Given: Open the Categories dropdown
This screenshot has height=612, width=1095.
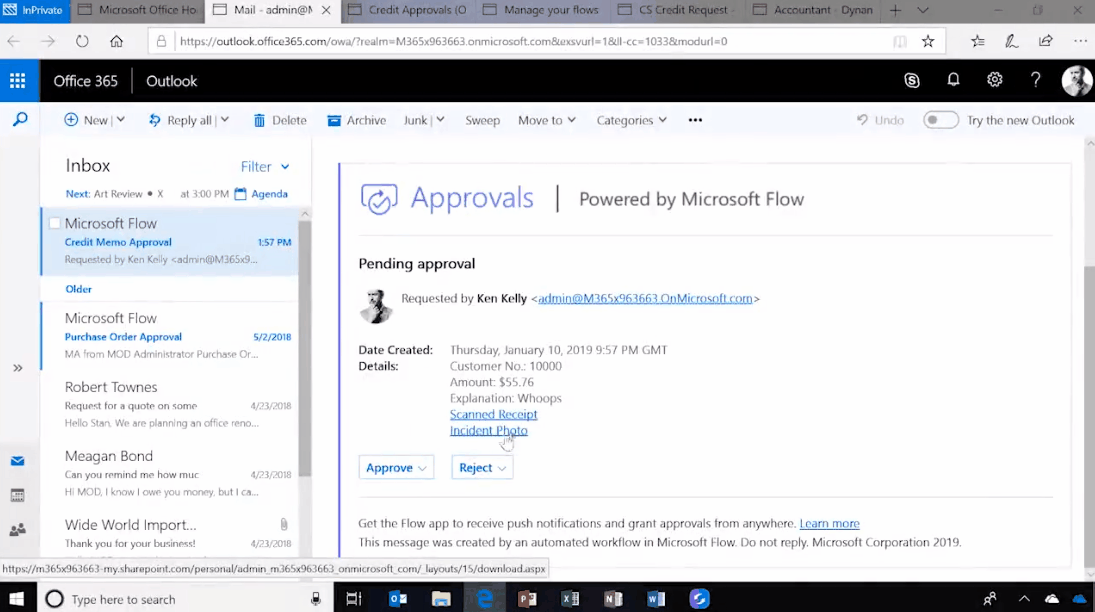Looking at the screenshot, I should pyautogui.click(x=631, y=120).
